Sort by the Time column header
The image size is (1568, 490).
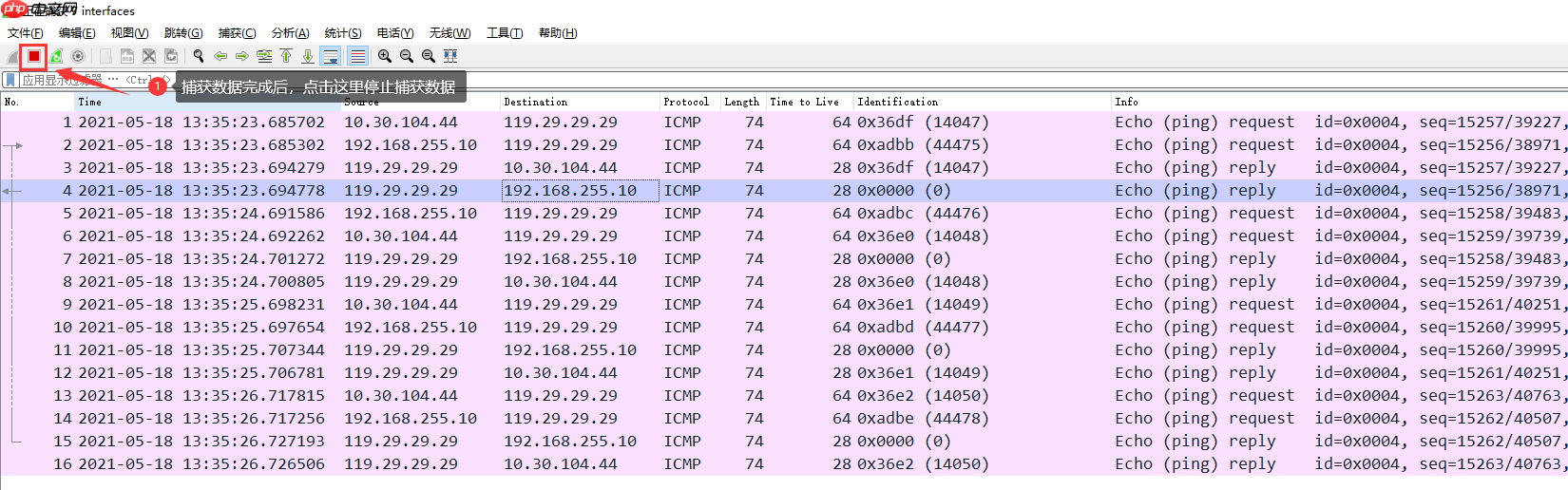coord(208,102)
